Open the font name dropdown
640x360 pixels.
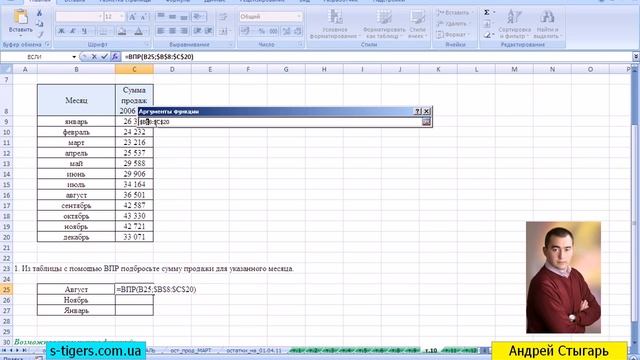coord(100,17)
